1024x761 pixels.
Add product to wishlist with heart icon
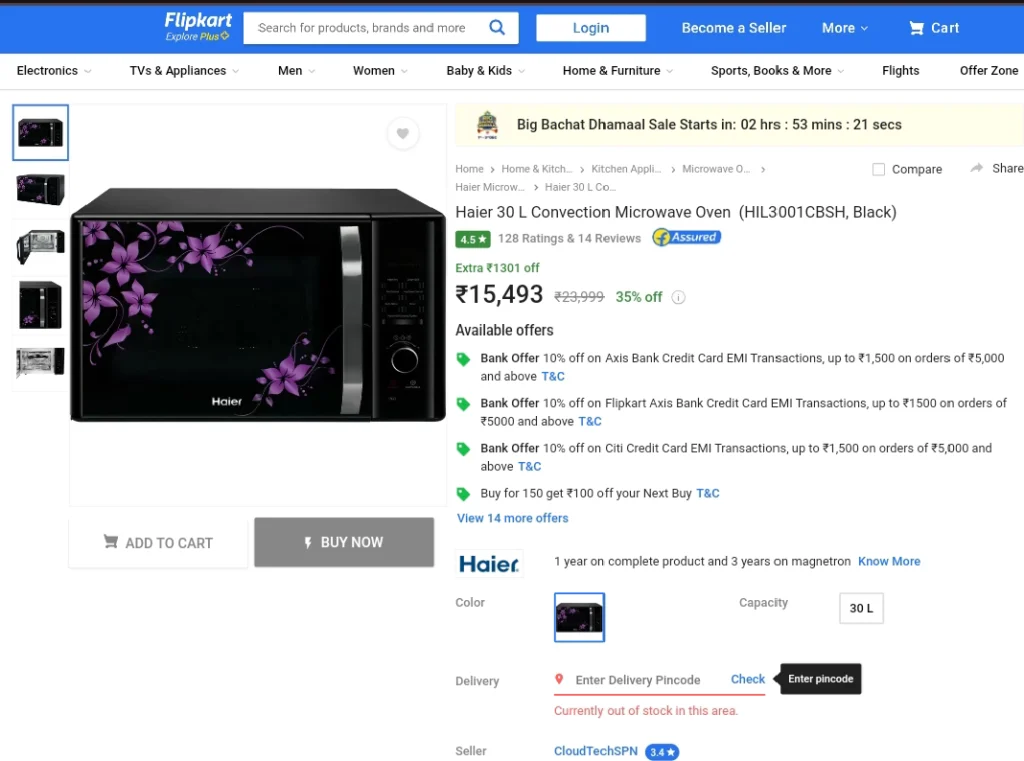point(403,133)
